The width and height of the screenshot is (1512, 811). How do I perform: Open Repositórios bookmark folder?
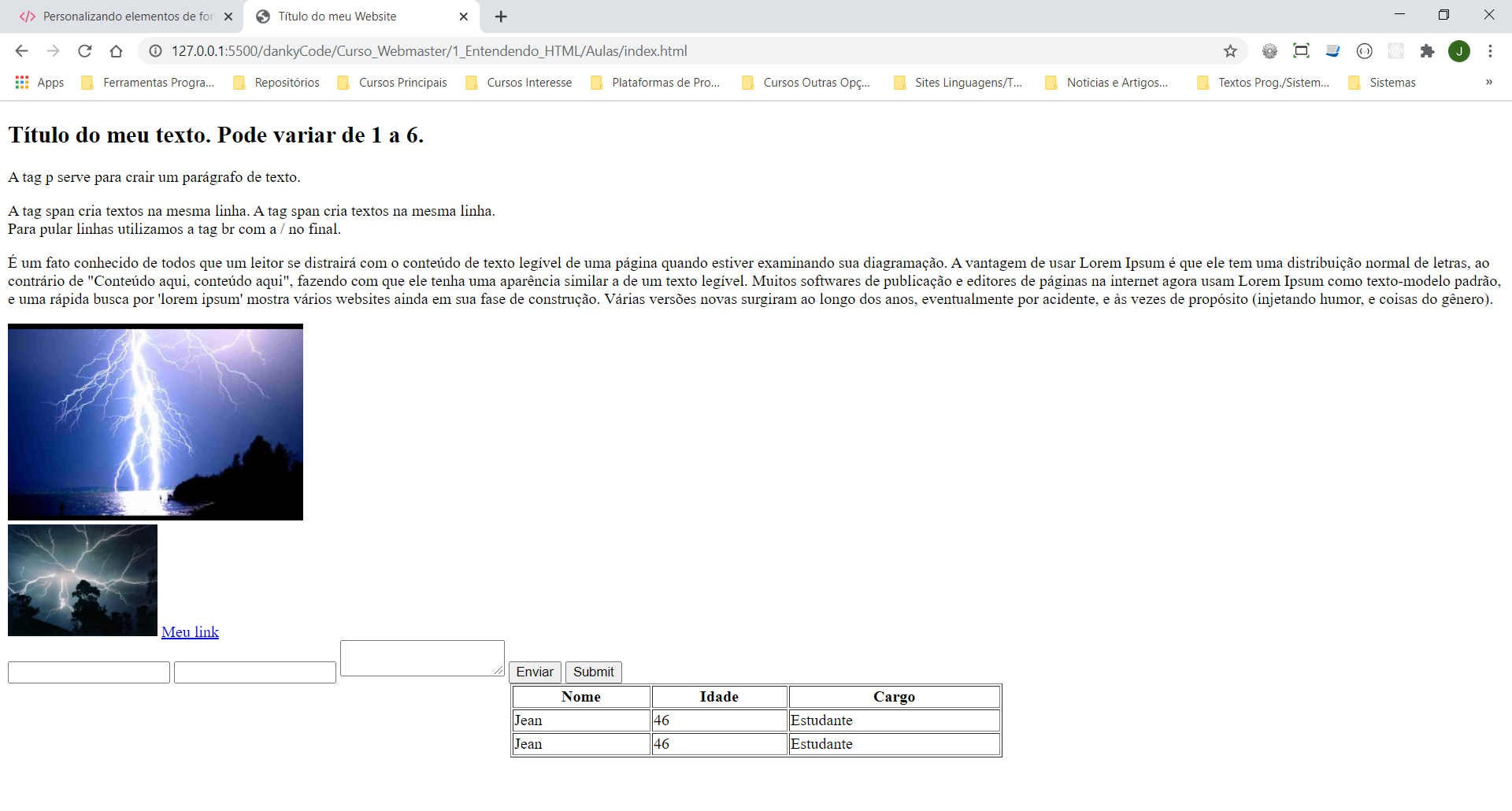coord(276,83)
